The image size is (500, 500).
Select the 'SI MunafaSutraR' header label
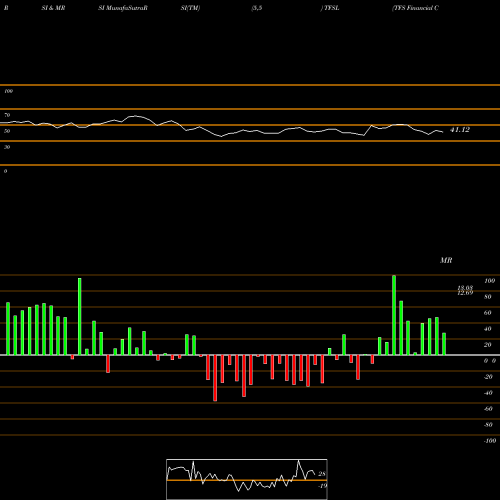tap(123, 8)
